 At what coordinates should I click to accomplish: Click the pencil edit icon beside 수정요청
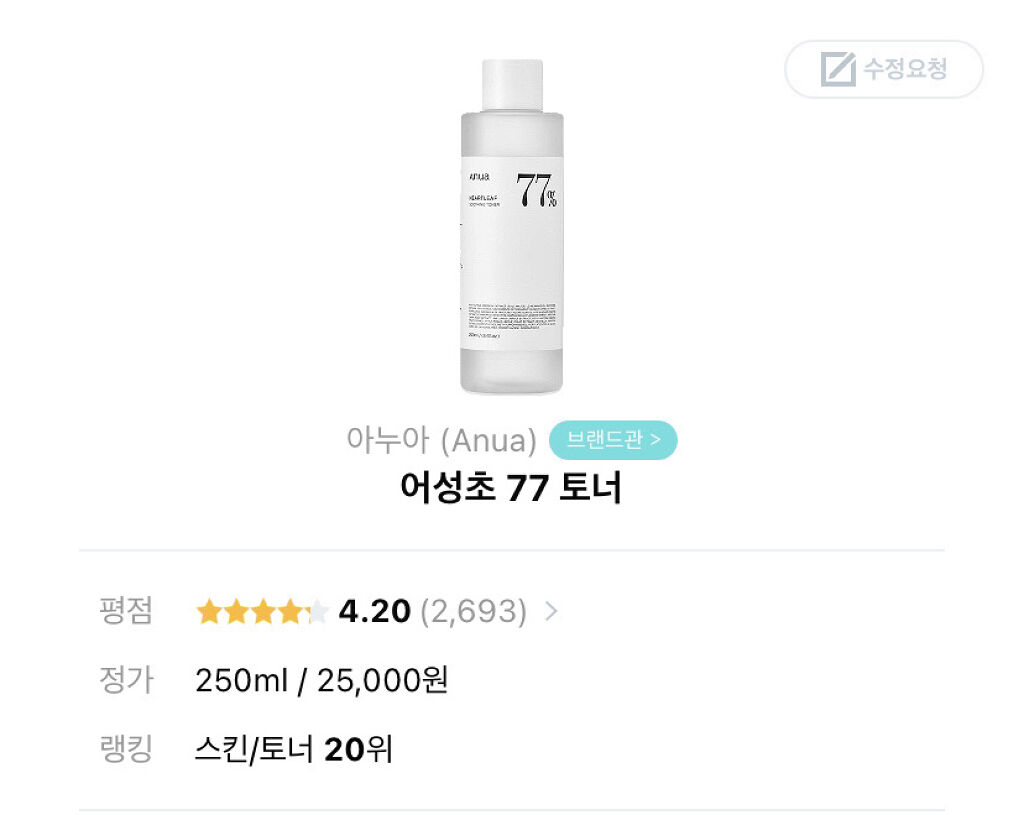(838, 69)
